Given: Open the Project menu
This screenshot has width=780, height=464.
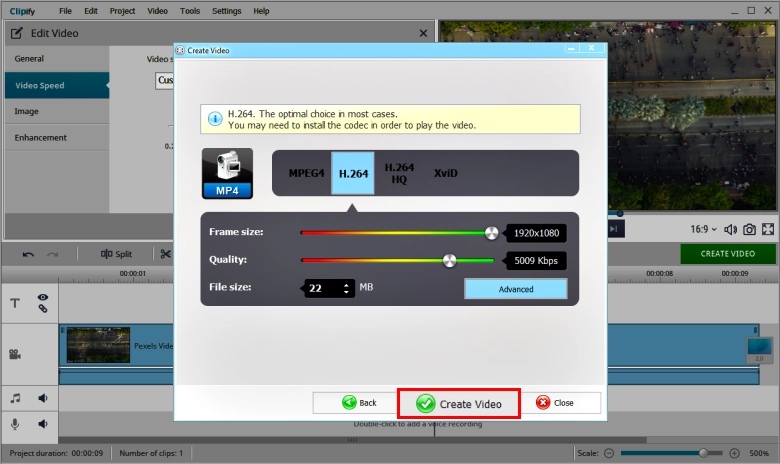Looking at the screenshot, I should 122,11.
